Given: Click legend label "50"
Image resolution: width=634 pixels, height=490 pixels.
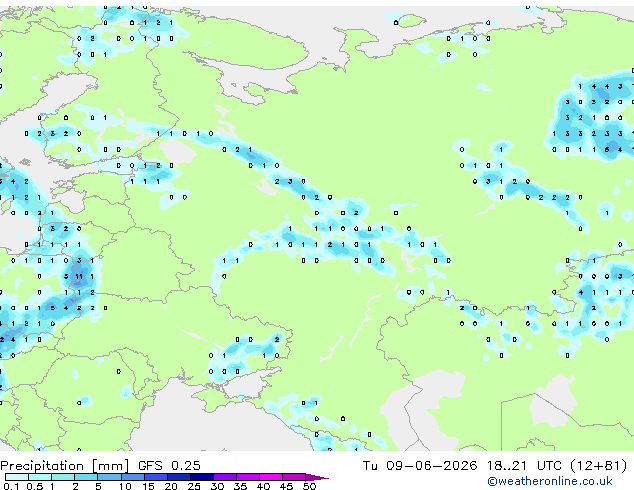Looking at the screenshot, I should pos(309,486).
